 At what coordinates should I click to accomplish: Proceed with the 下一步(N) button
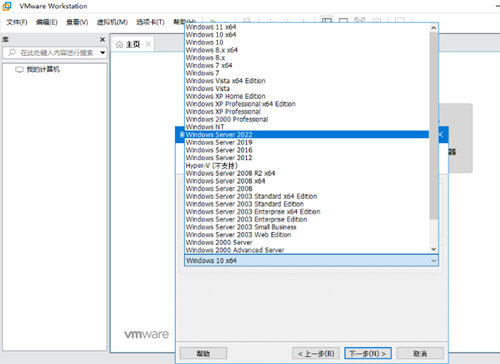click(368, 353)
